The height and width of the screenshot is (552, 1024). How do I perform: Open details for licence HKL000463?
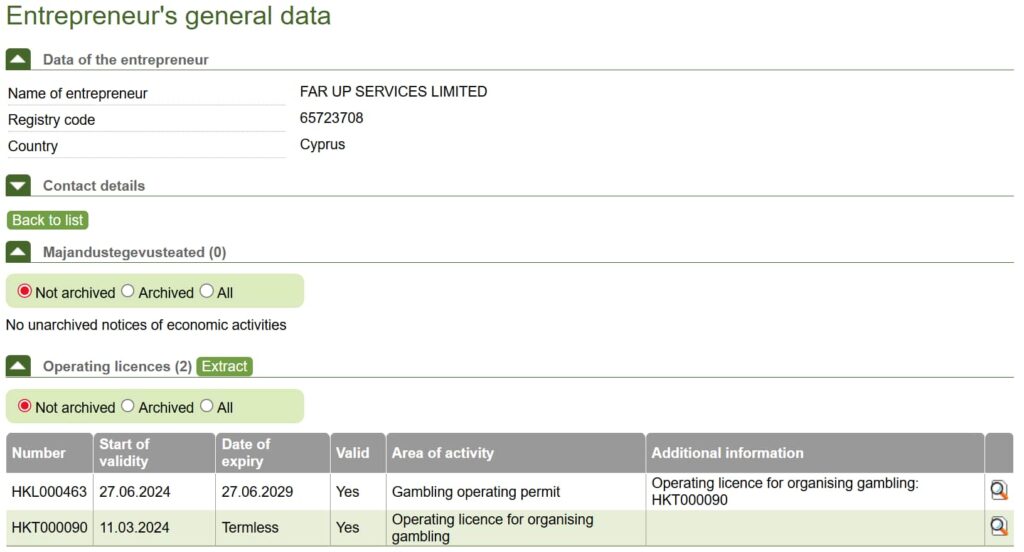[x=998, y=490]
